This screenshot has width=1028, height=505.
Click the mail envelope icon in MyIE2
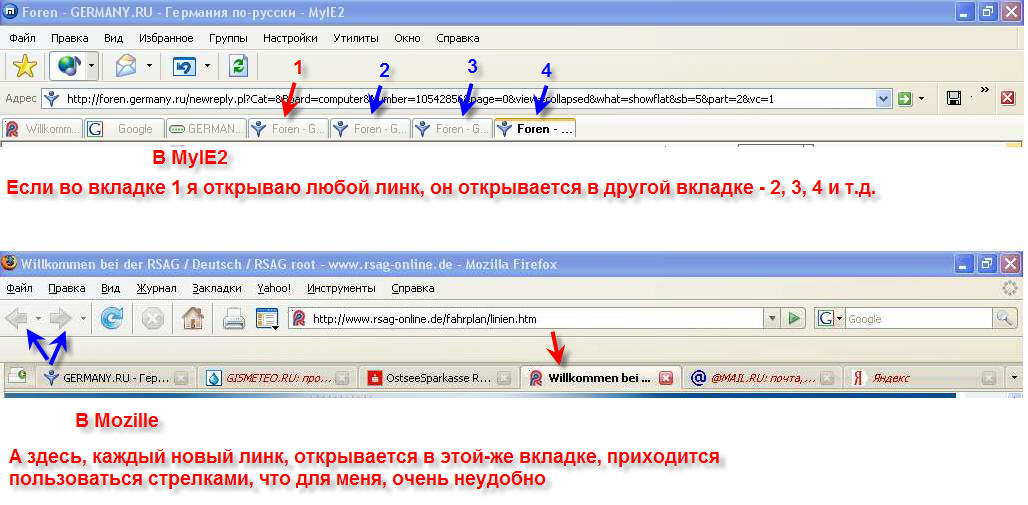tap(126, 66)
